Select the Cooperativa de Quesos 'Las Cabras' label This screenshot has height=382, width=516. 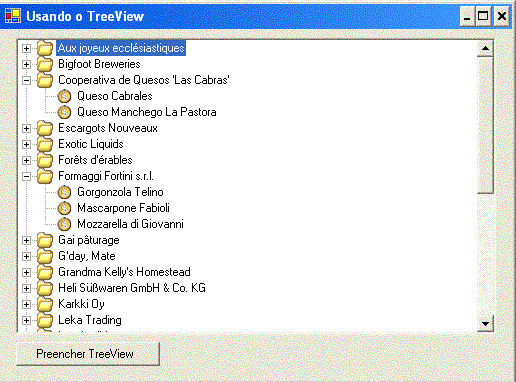(x=144, y=80)
